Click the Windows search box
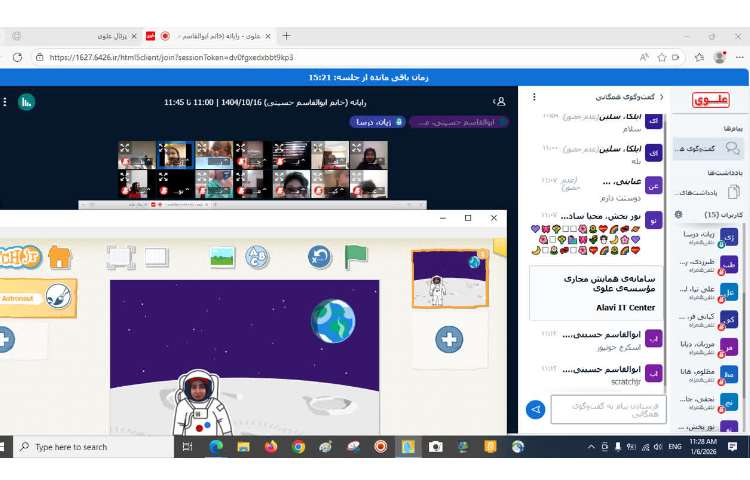This screenshot has width=750, height=480. pyautogui.click(x=94, y=447)
